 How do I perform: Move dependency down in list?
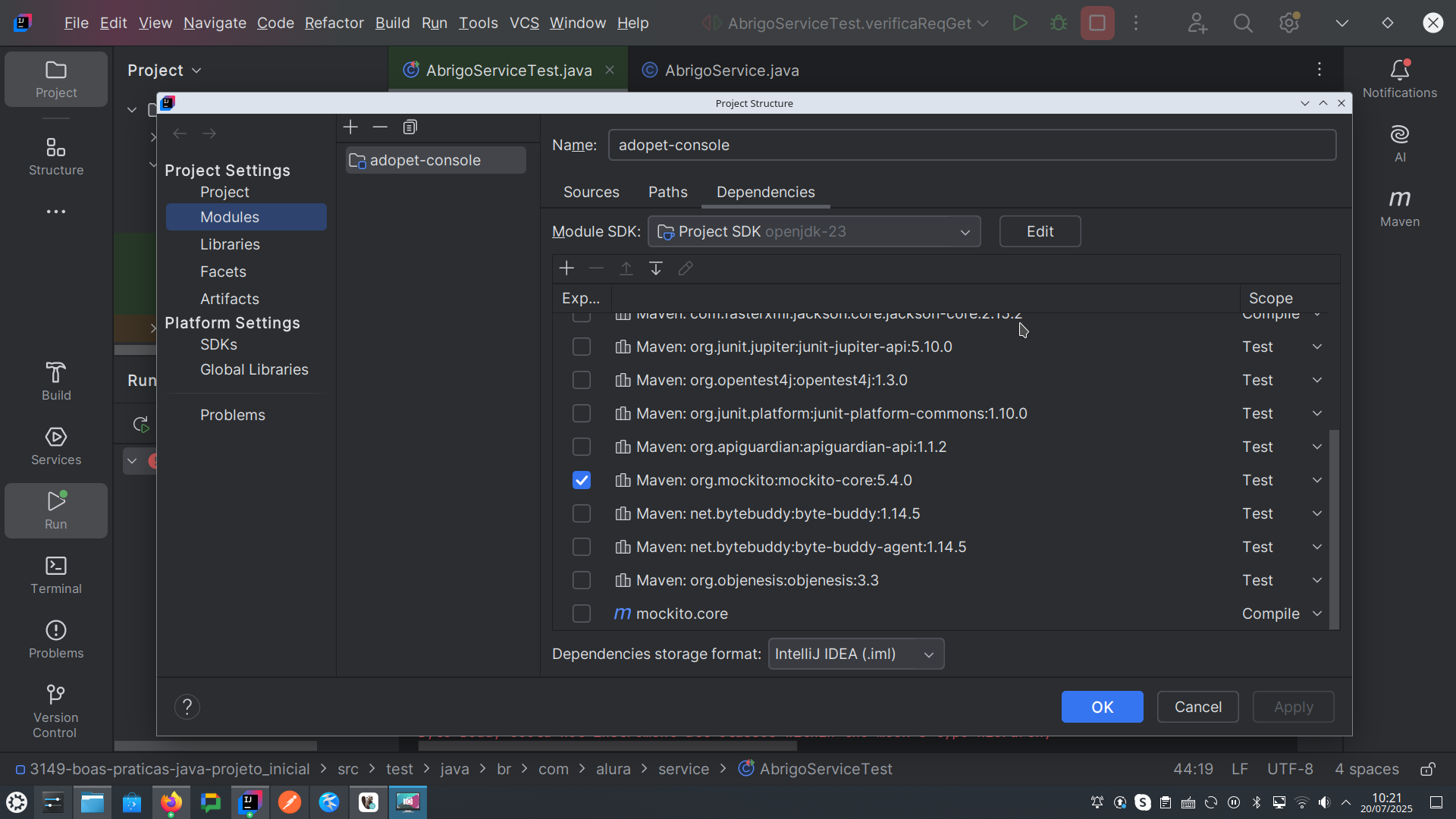point(656,268)
